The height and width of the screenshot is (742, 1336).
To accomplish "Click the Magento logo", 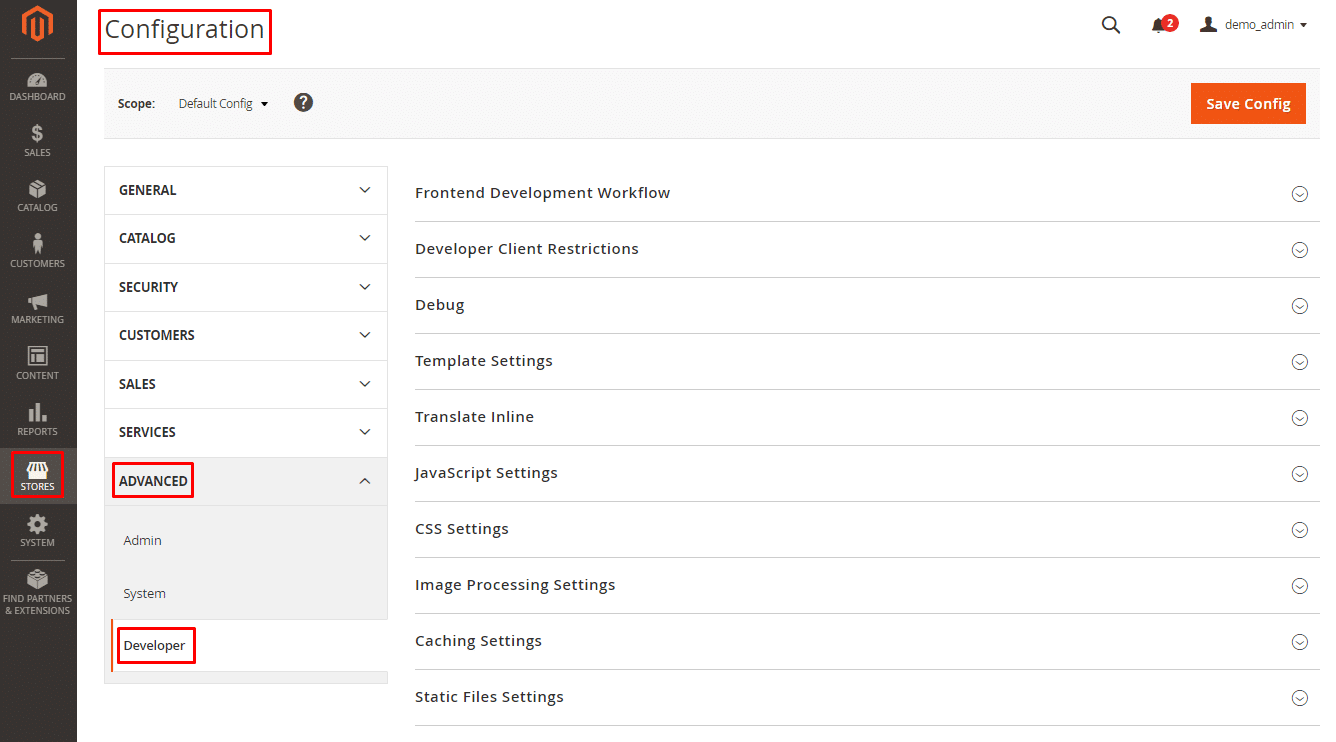I will tap(38, 25).
